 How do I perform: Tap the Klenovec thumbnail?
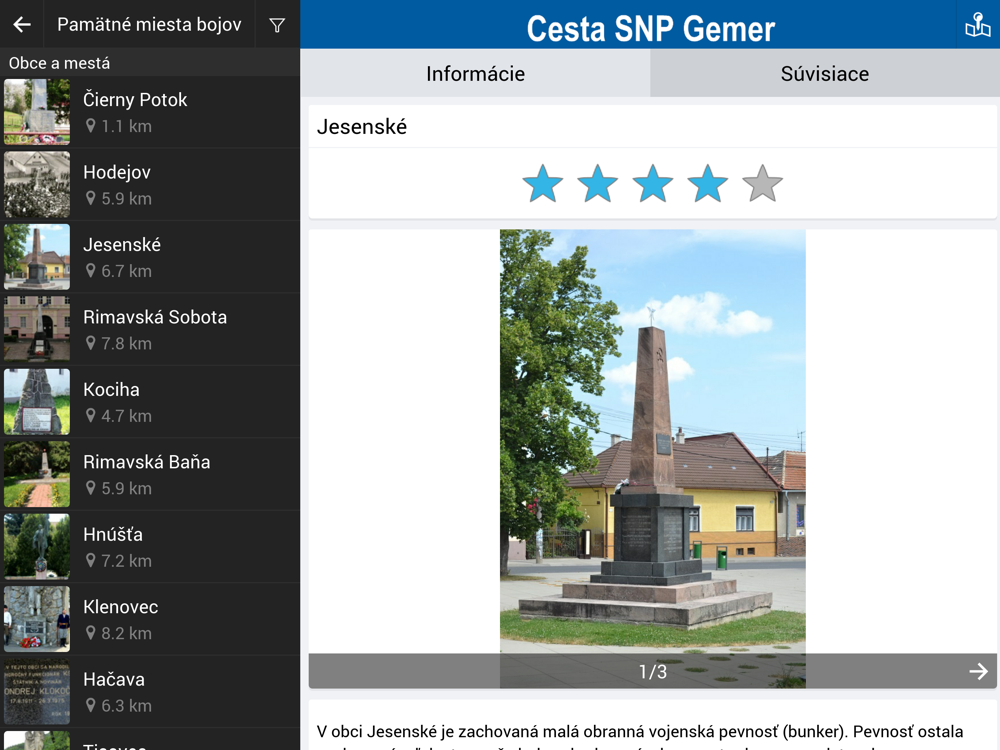(37, 619)
